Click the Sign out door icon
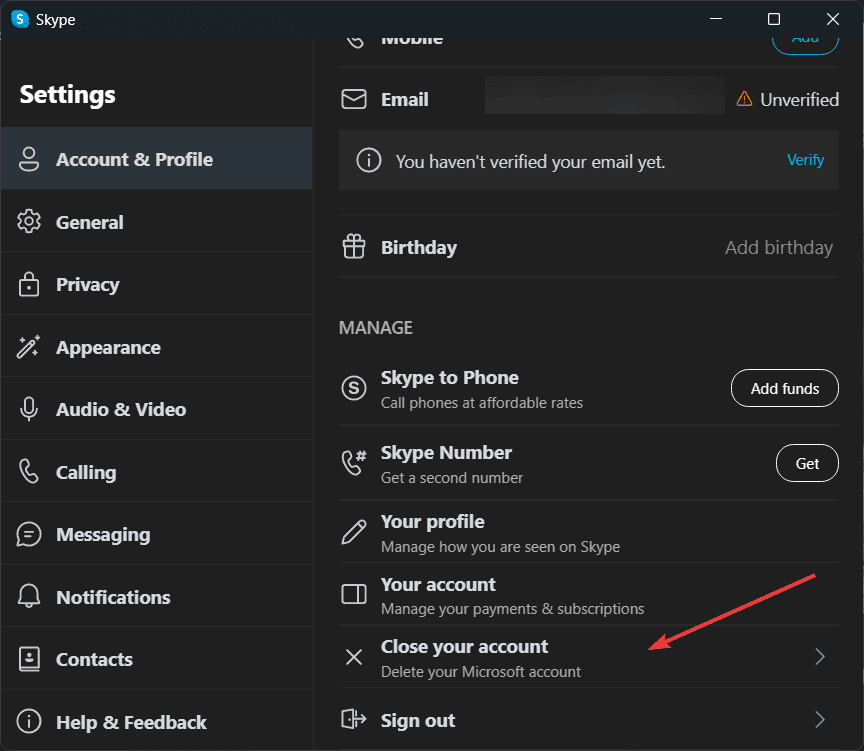This screenshot has width=864, height=751. pyautogui.click(x=354, y=719)
